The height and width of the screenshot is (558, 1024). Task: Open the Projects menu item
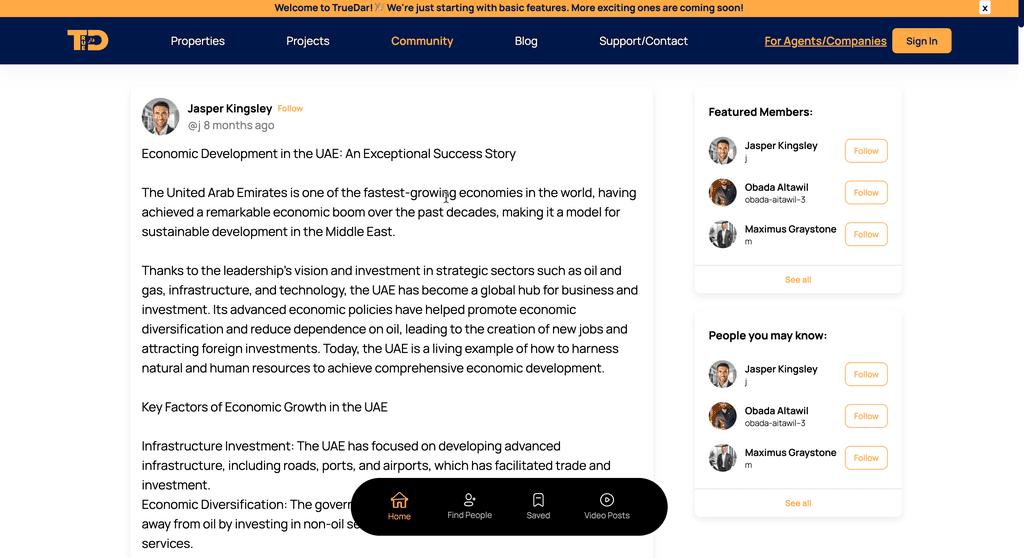click(308, 41)
